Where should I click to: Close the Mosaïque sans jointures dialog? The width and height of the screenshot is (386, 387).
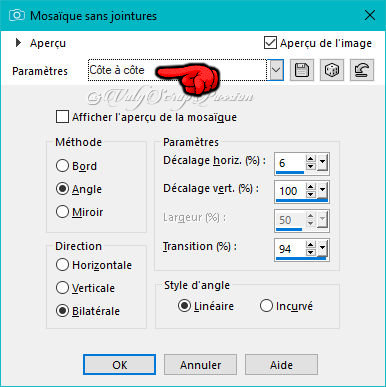click(x=370, y=15)
